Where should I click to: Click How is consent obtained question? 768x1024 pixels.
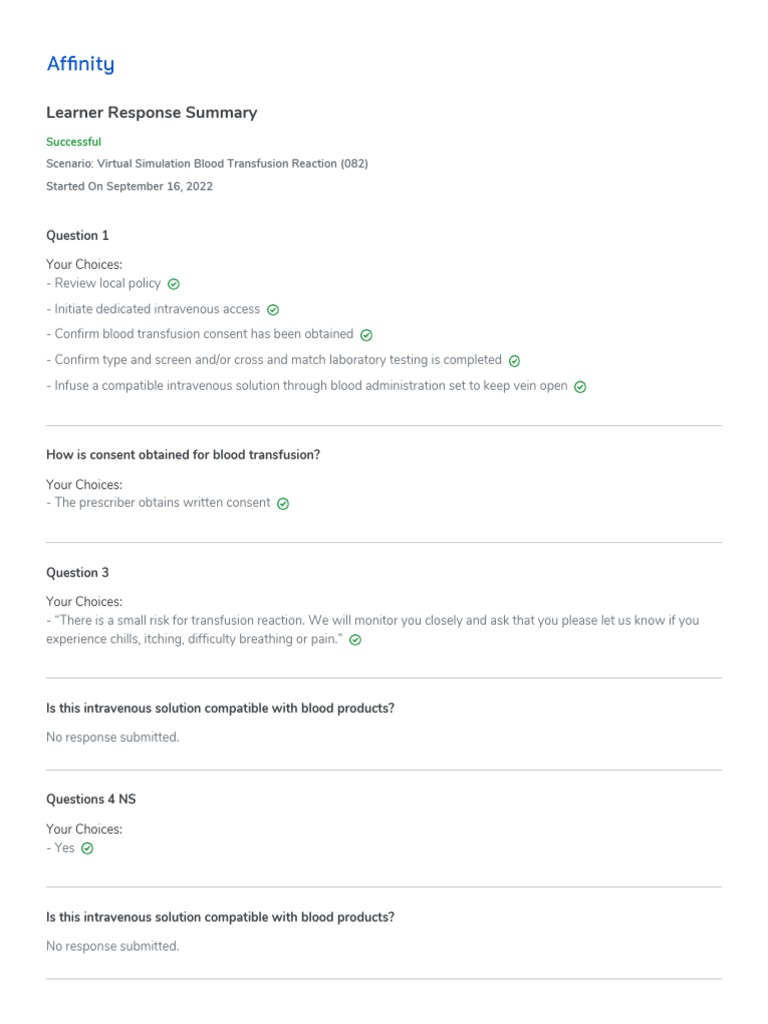pyautogui.click(x=183, y=455)
